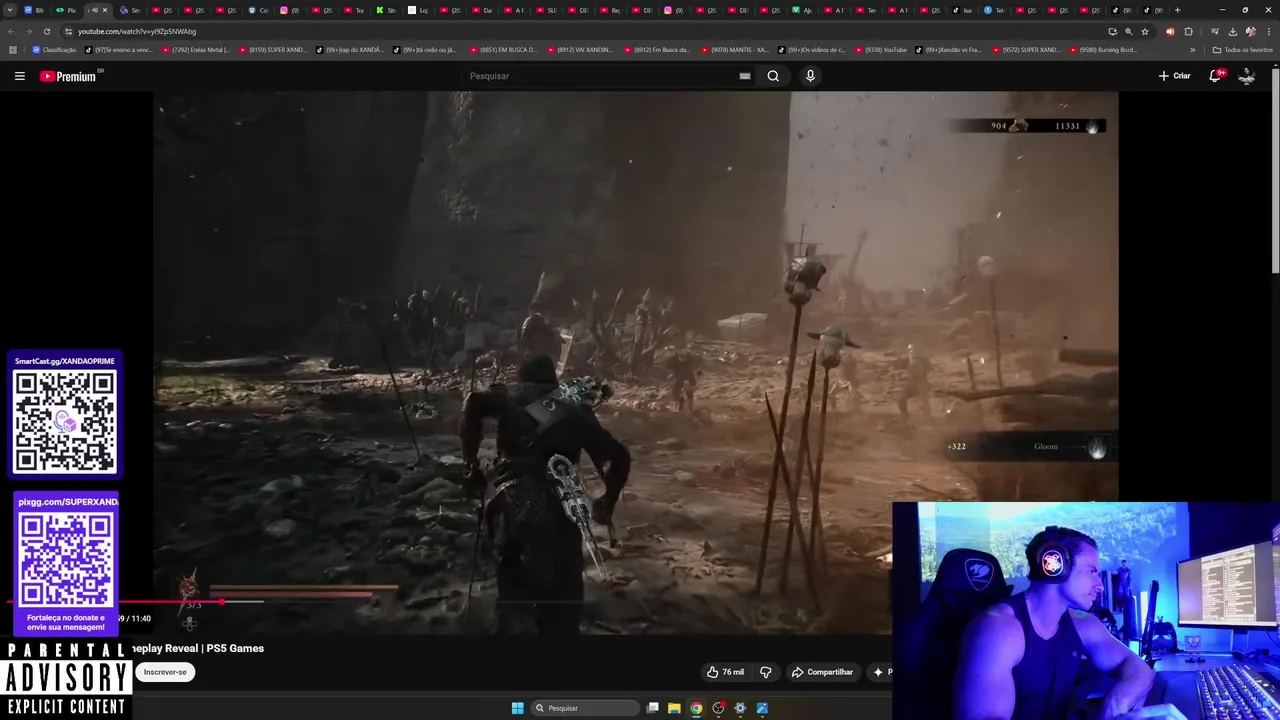1280x720 pixels.
Task: Show more bookmarks with double chevron
Action: [x=1192, y=50]
